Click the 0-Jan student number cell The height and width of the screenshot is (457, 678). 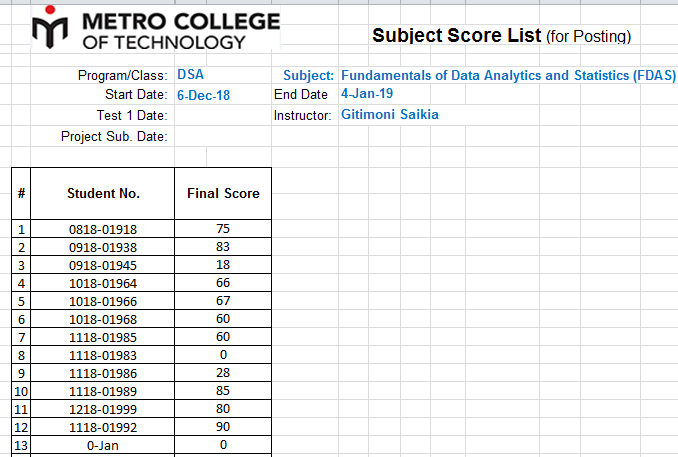click(x=103, y=445)
